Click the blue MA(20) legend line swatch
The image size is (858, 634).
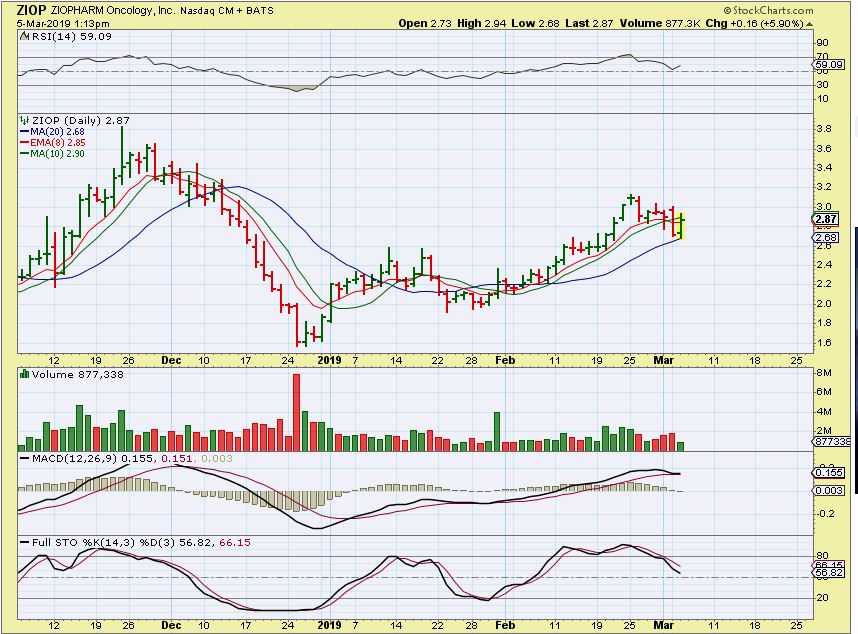(x=24, y=132)
